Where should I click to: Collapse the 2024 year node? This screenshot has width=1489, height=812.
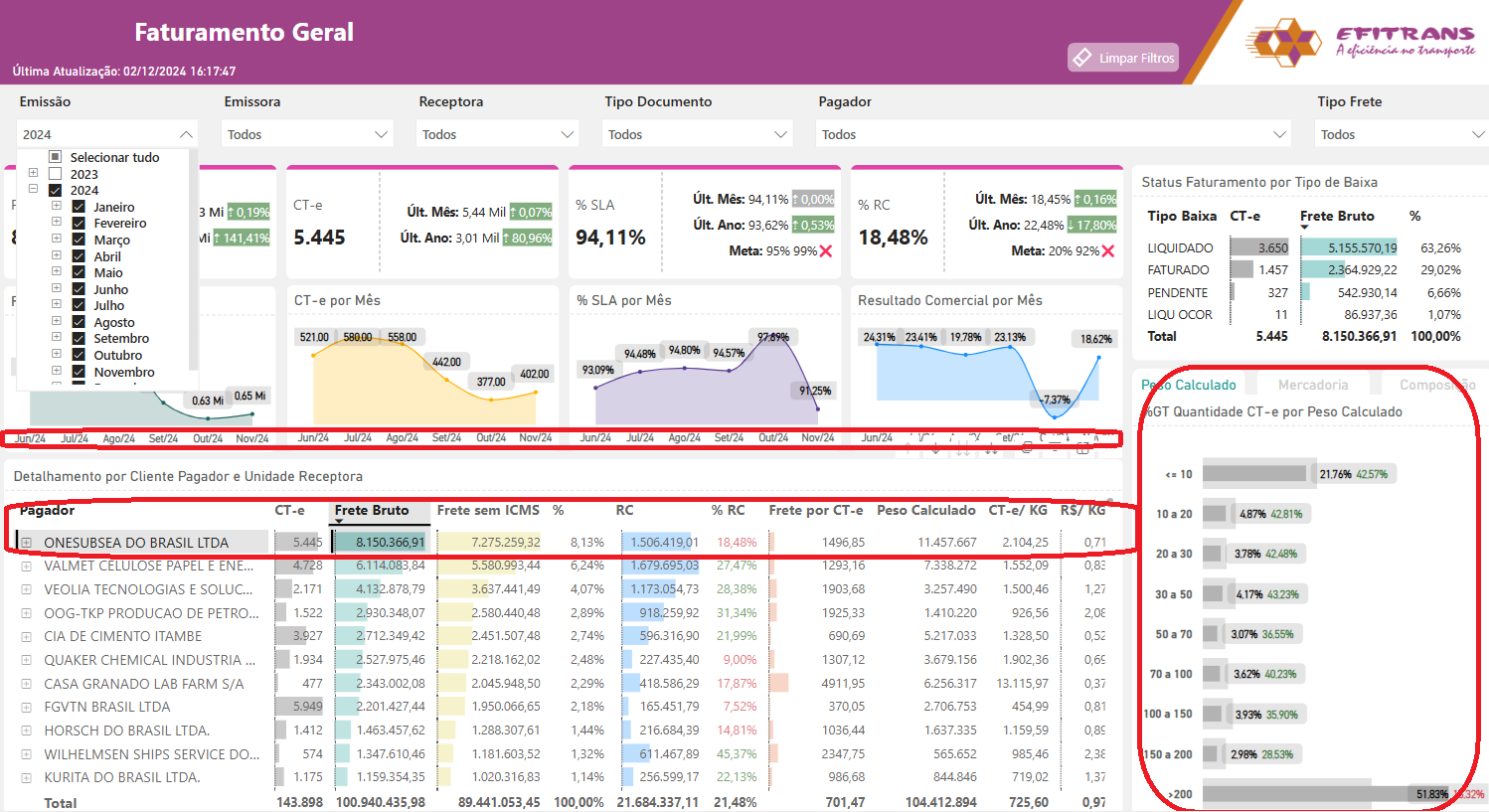(x=34, y=190)
